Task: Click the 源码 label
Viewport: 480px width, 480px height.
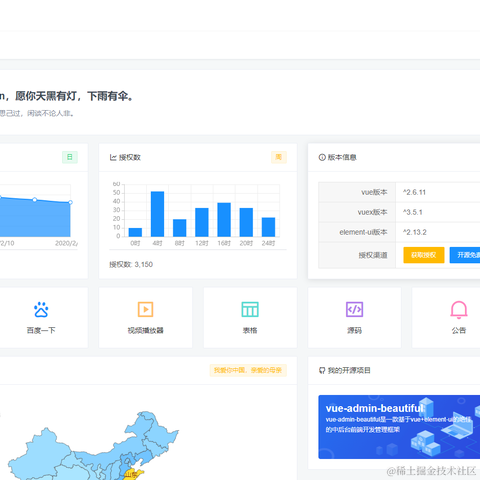Action: pos(354,330)
